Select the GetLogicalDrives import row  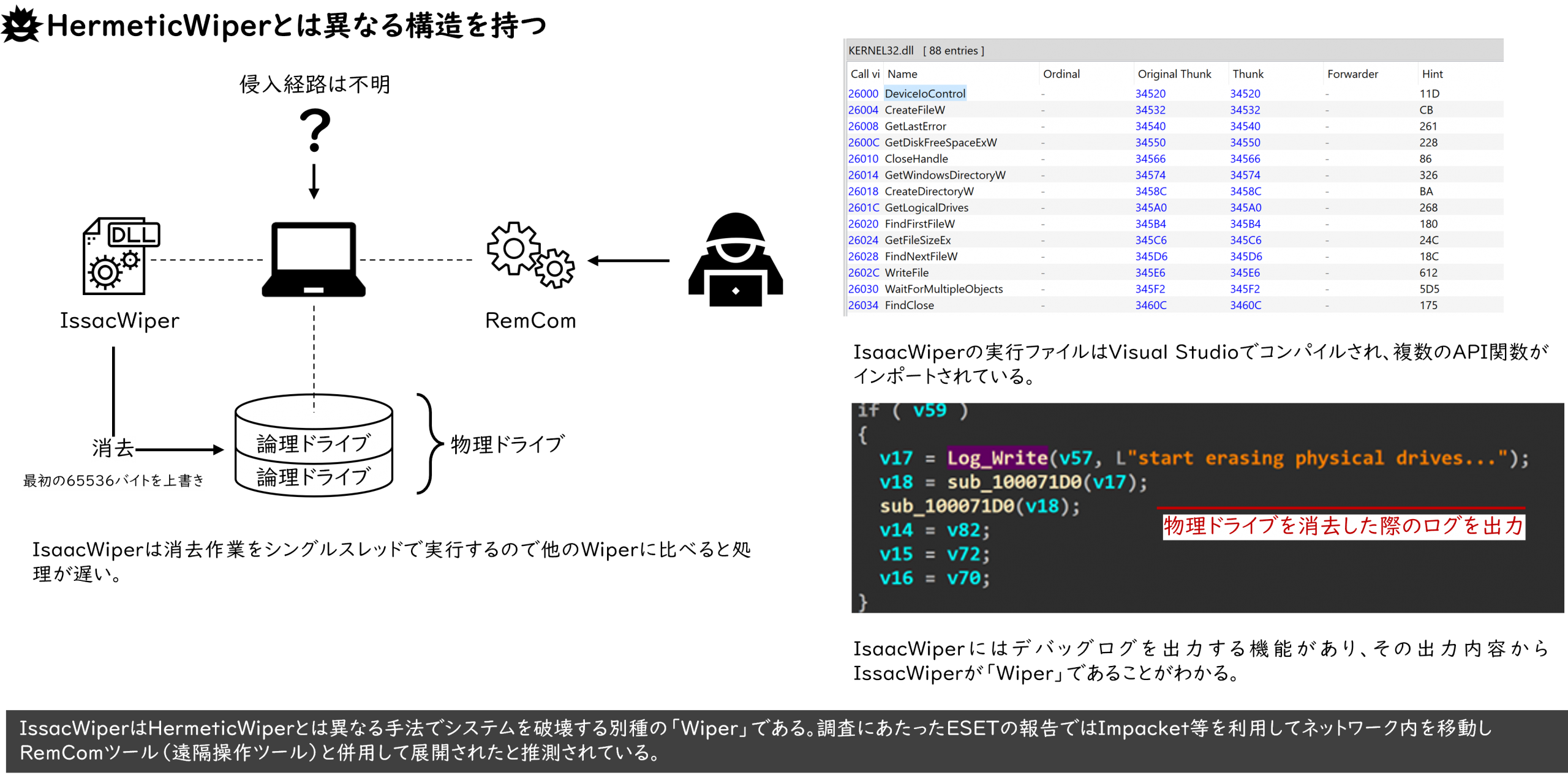click(926, 208)
